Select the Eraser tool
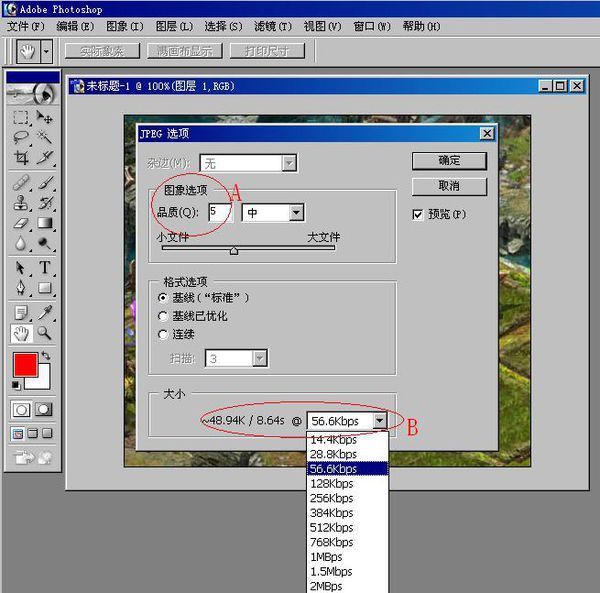The width and height of the screenshot is (600, 593). [x=21, y=223]
